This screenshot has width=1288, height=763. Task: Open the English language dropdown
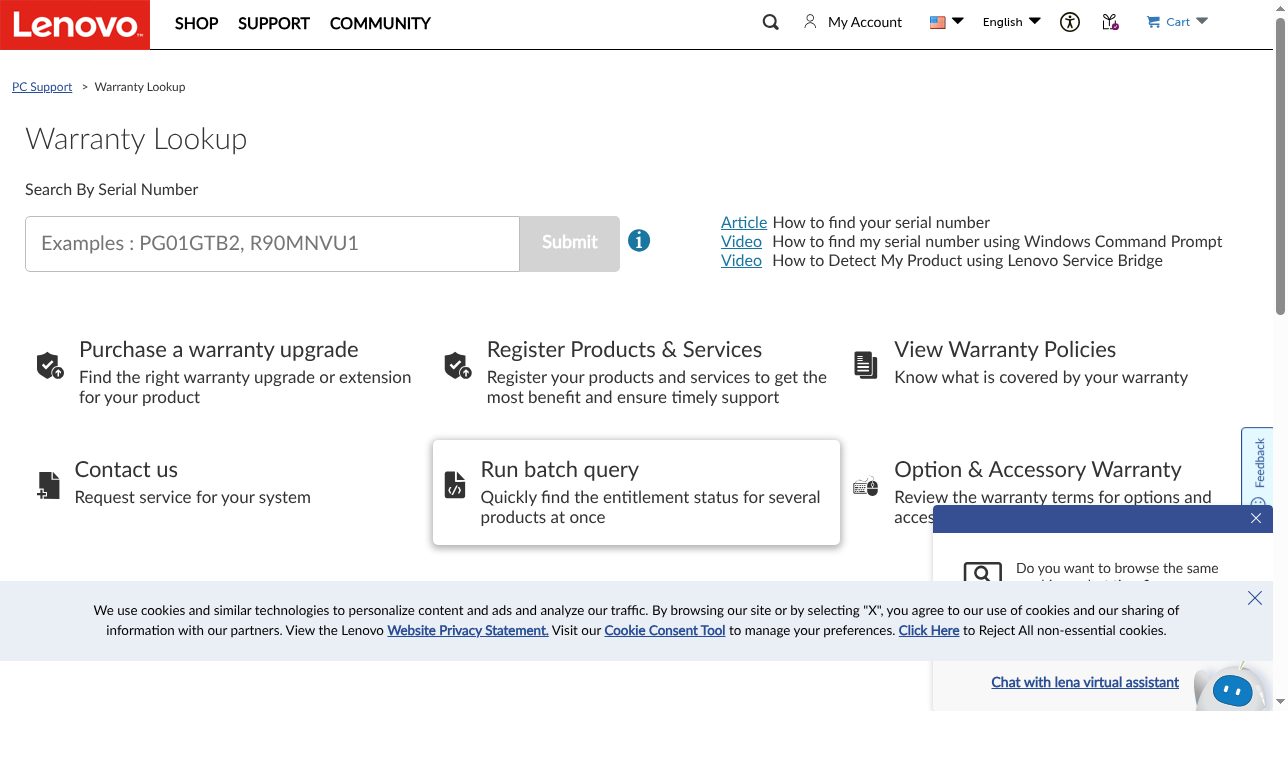coord(1011,22)
